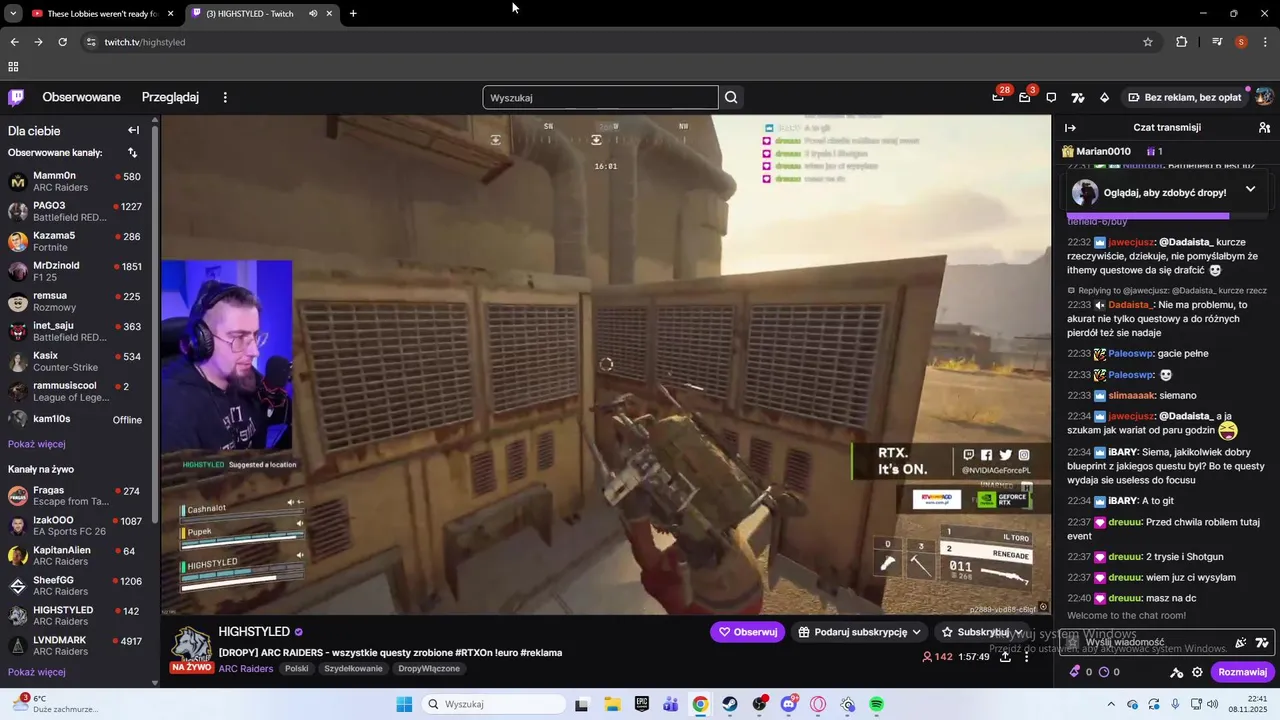This screenshot has height=720, width=1280.
Task: Click the Twitch search field
Action: click(x=600, y=97)
